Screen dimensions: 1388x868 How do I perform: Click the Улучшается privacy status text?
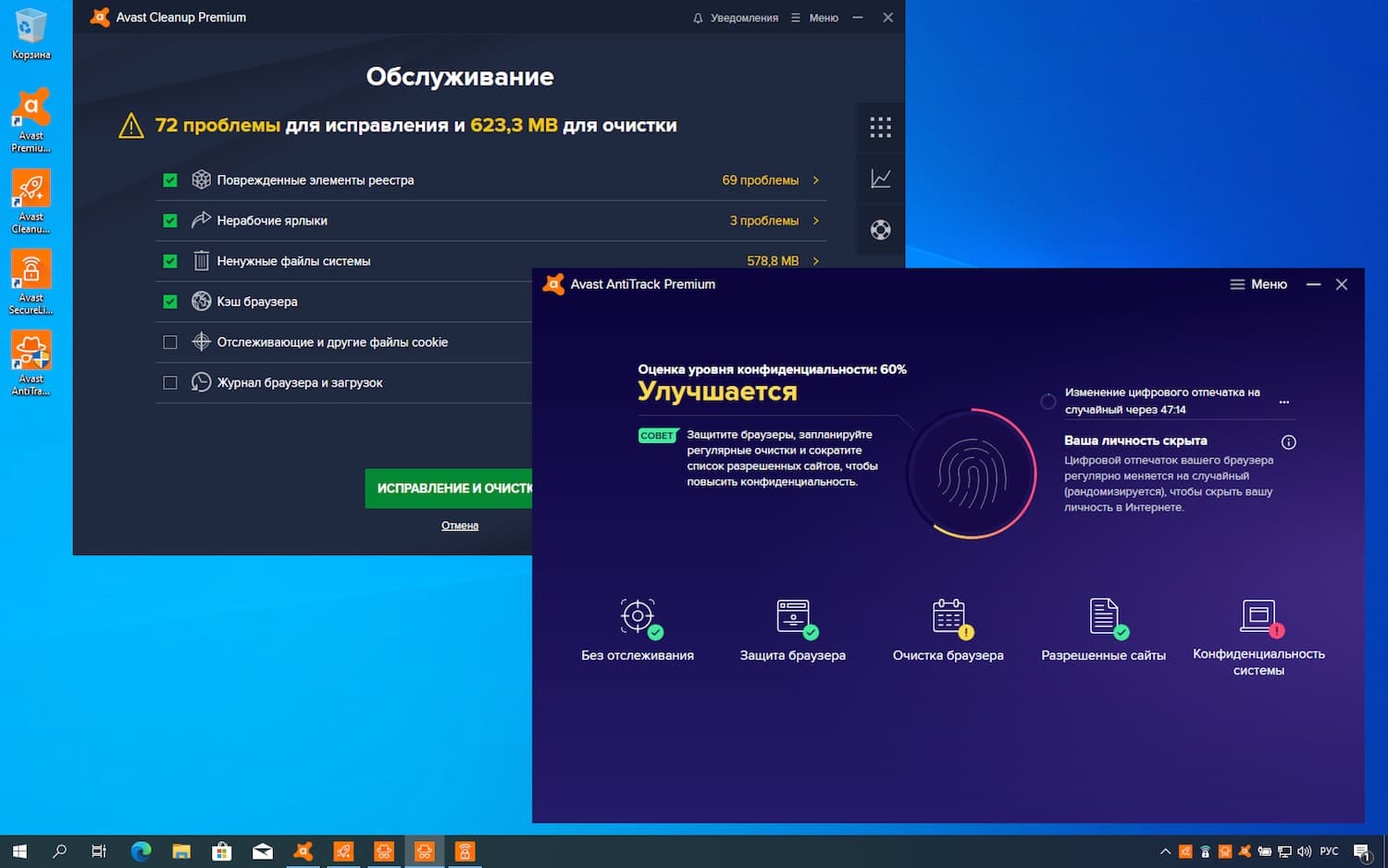point(717,391)
